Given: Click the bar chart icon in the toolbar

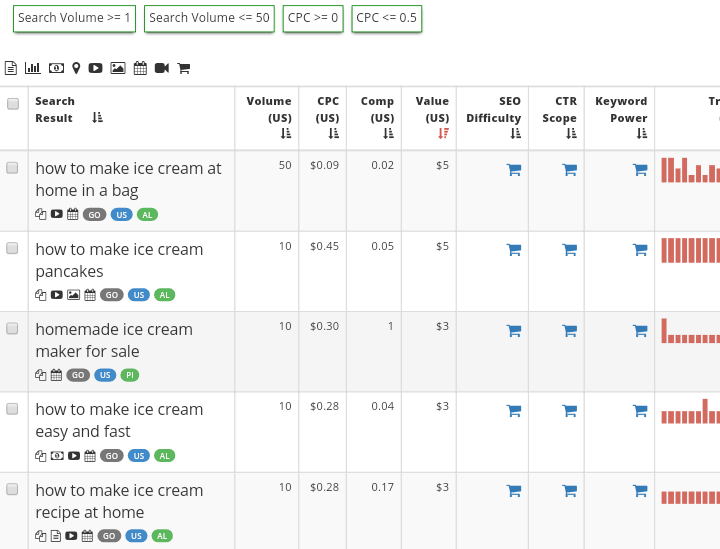Looking at the screenshot, I should tap(33, 68).
